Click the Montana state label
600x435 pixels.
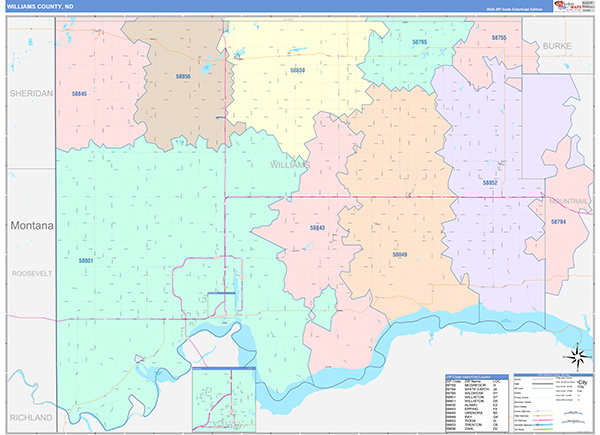32,225
